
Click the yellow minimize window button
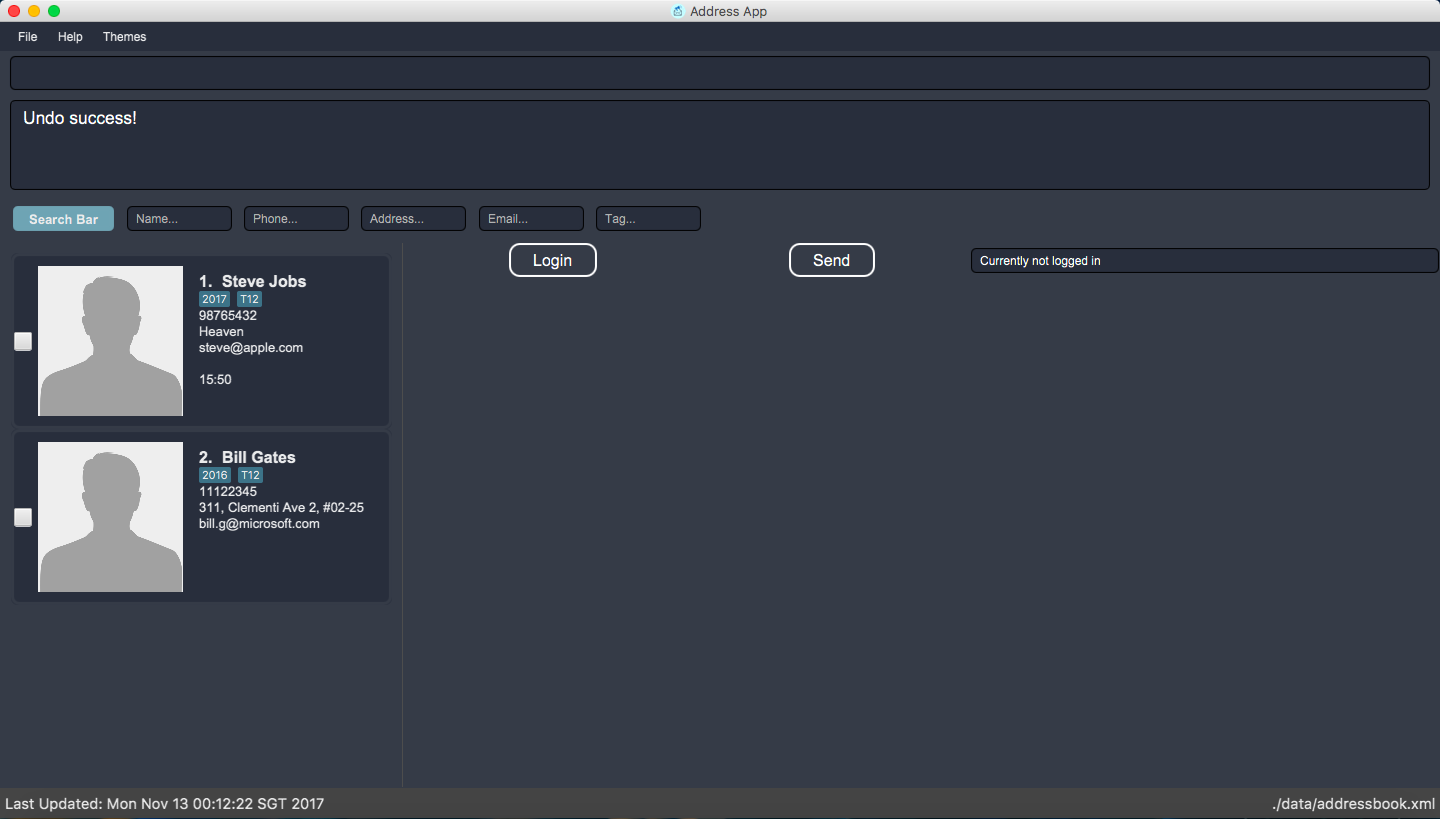coord(34,11)
